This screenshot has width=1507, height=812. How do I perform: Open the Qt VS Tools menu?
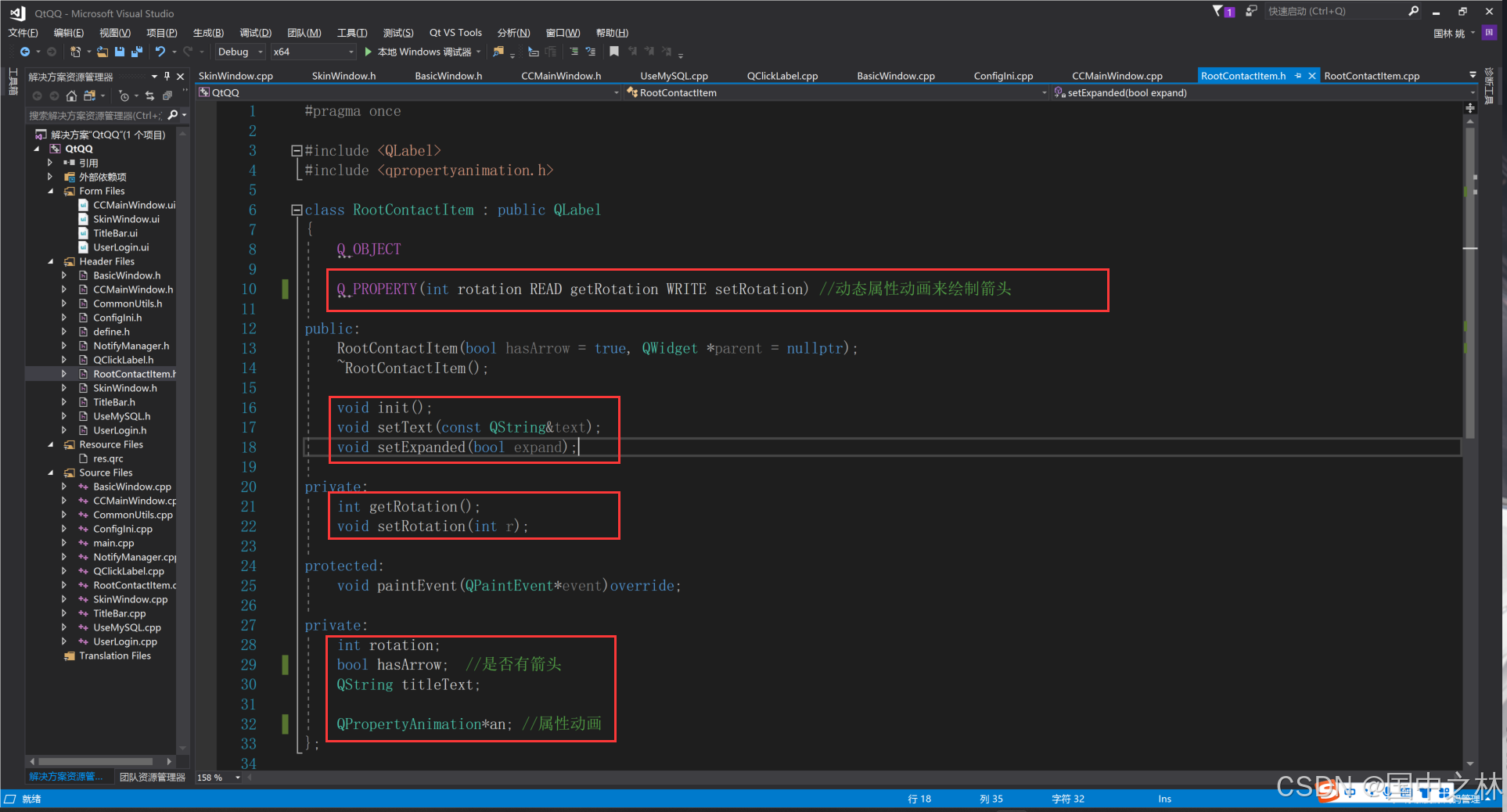pyautogui.click(x=455, y=32)
